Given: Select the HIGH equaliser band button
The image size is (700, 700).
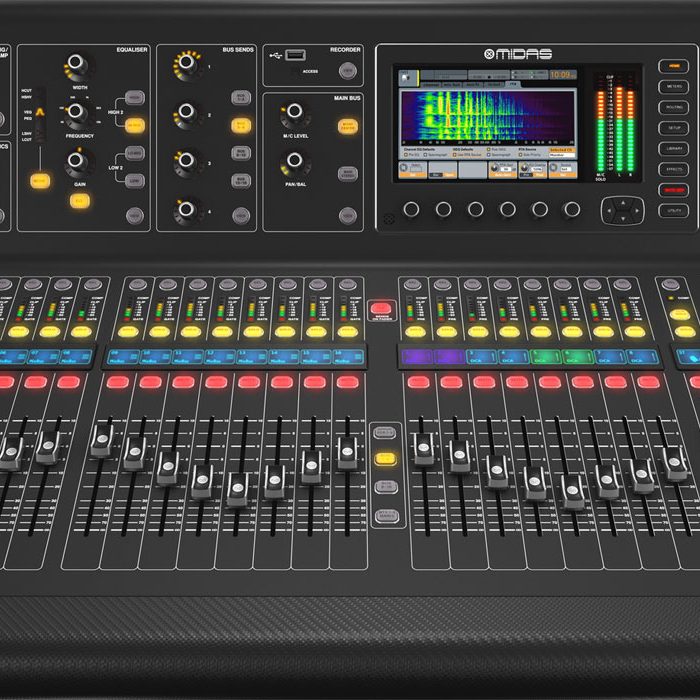Looking at the screenshot, I should 134,97.
